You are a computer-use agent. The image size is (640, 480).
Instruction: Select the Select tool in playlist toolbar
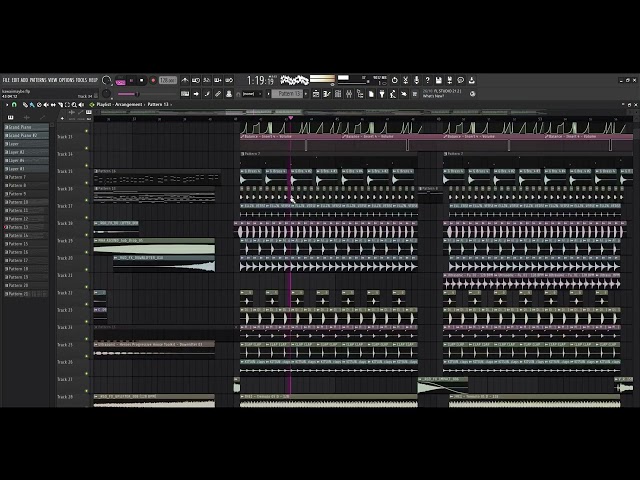tap(67, 105)
